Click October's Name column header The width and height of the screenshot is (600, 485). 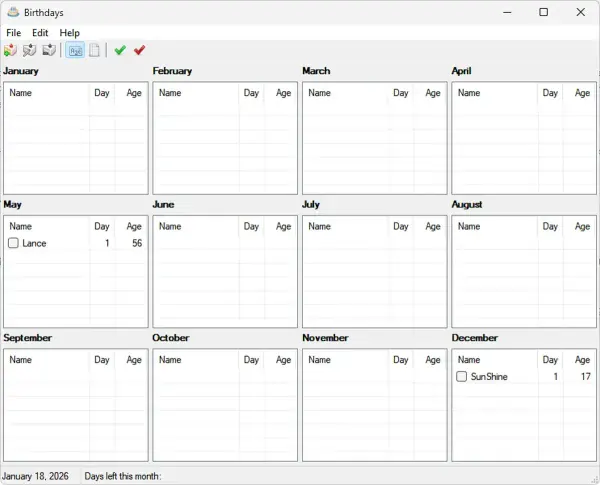pyautogui.click(x=197, y=360)
